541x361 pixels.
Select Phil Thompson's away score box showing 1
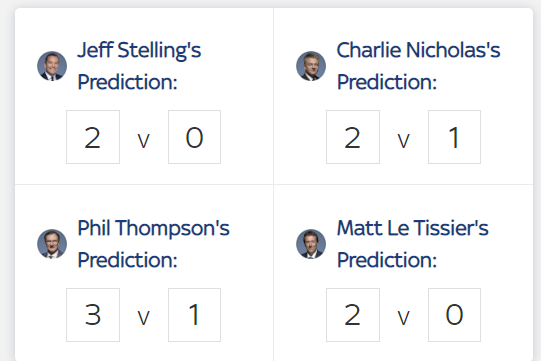point(195,315)
